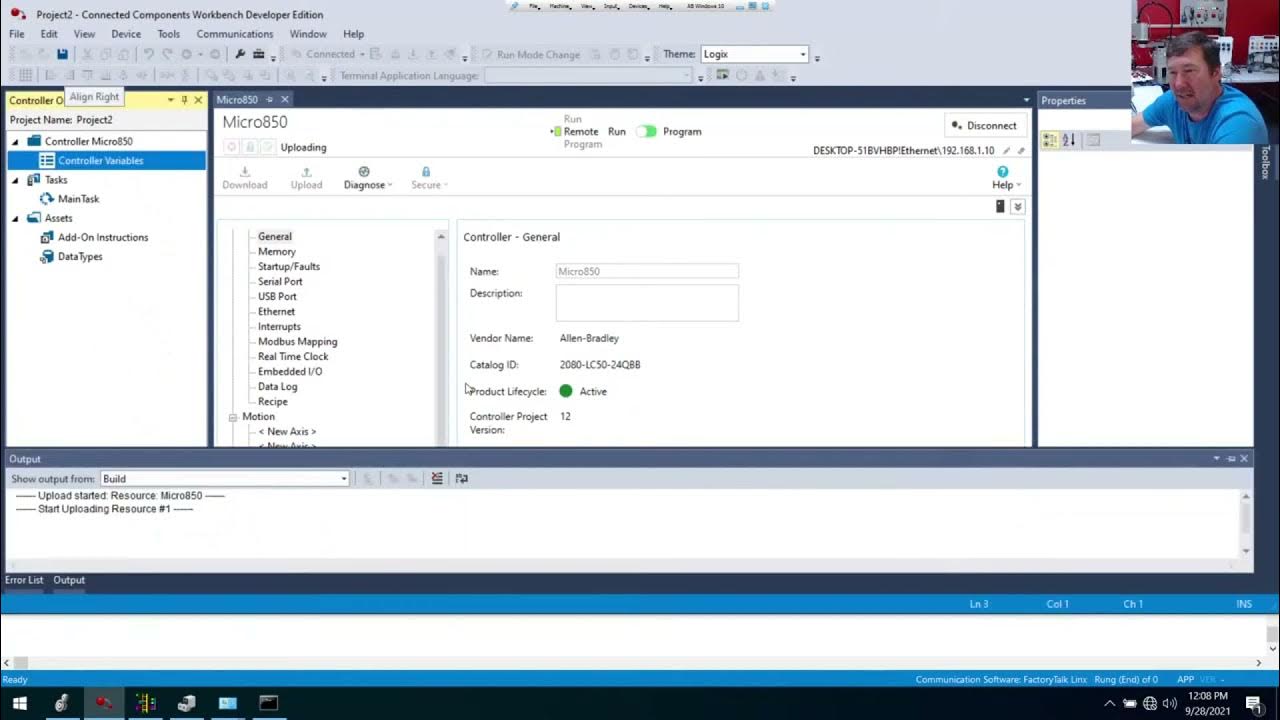Select DataTypes in the tree
Viewport: 1280px width, 720px height.
pyautogui.click(x=80, y=257)
